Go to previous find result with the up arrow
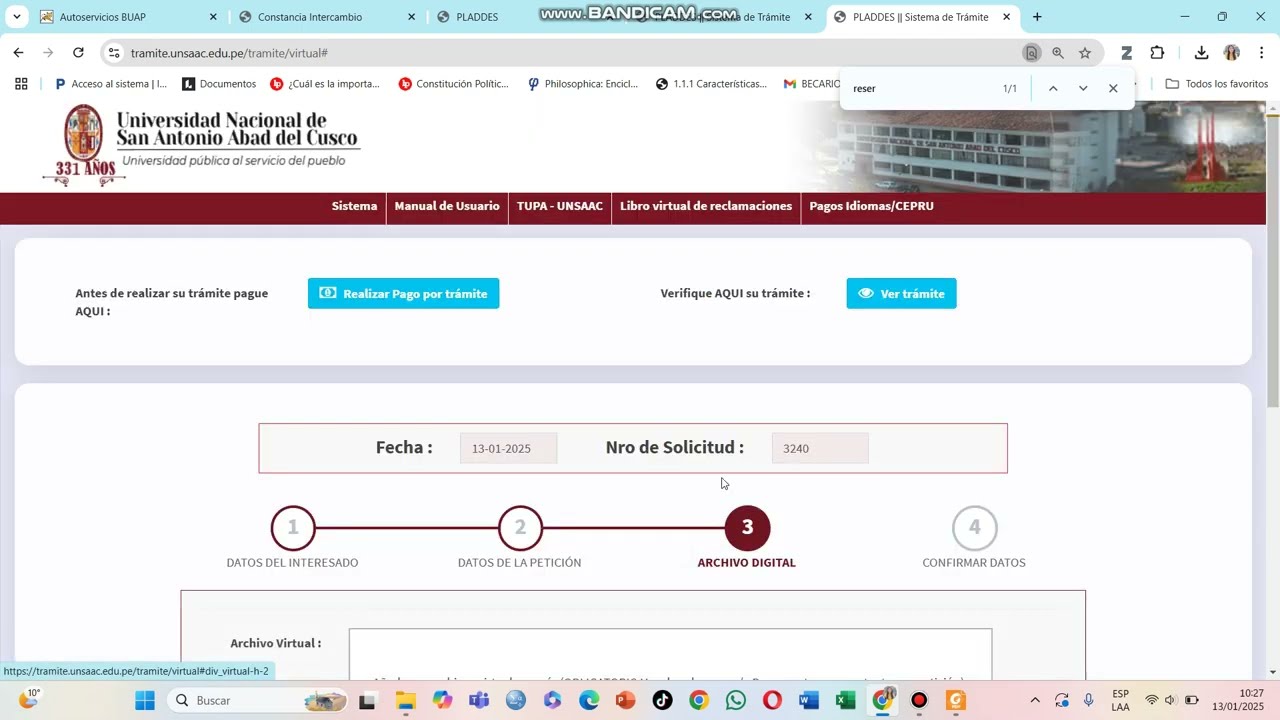Viewport: 1280px width, 720px height. point(1053,88)
